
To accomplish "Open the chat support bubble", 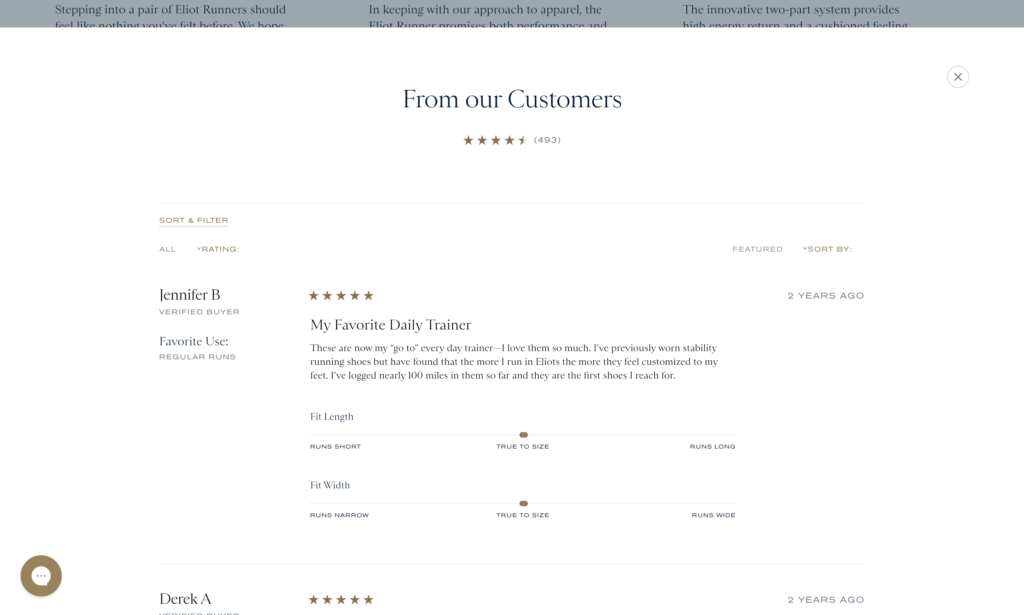I will 41,576.
